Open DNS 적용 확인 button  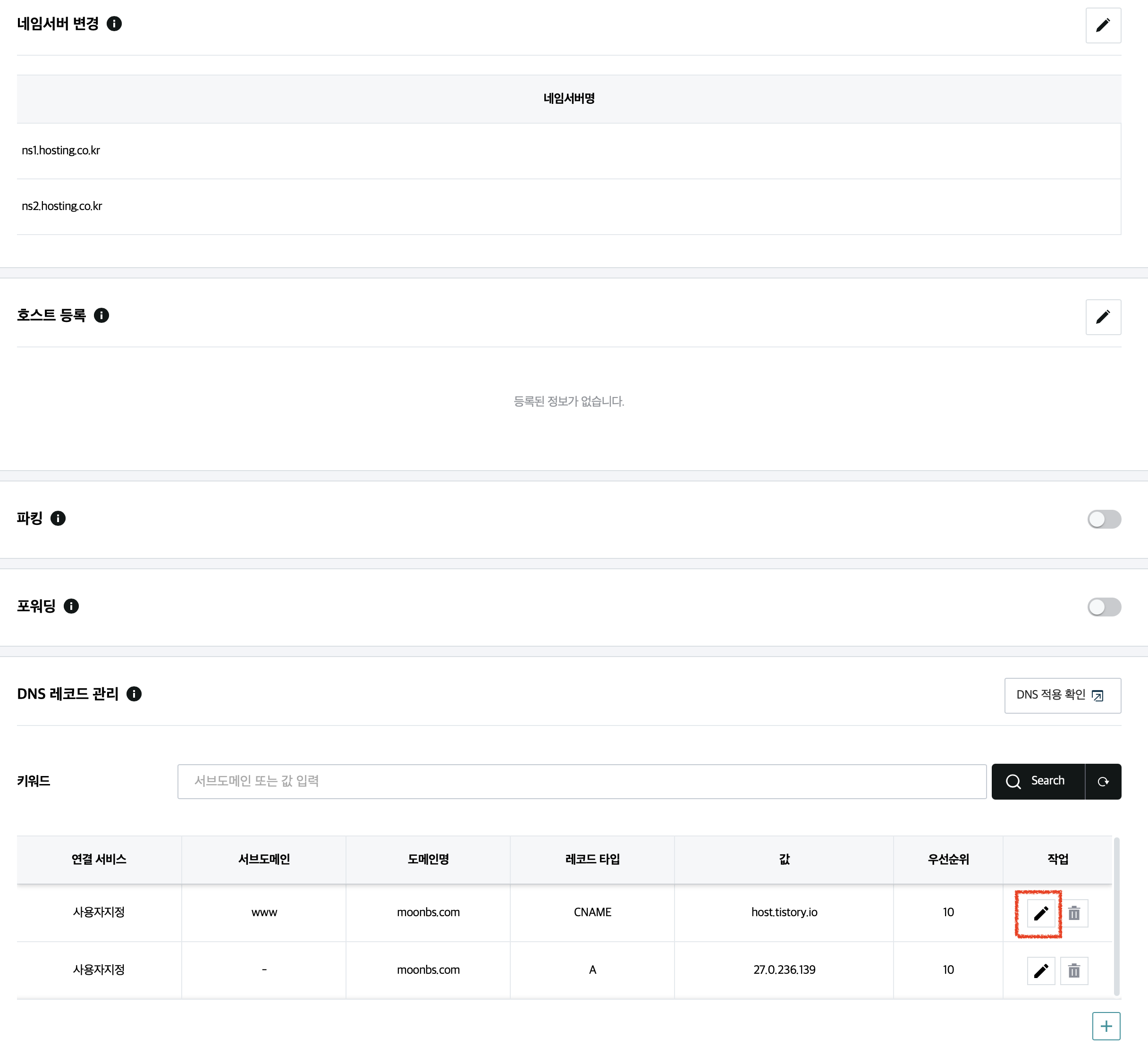coord(1062,695)
